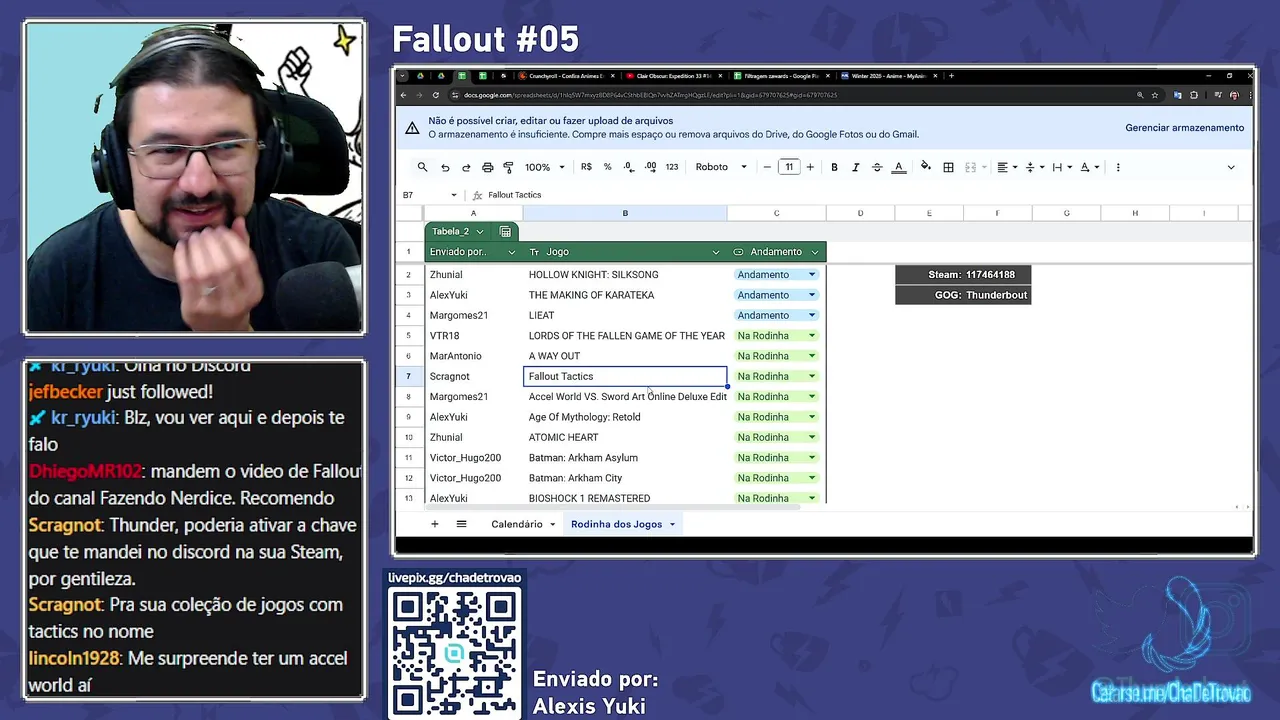Format cells as percent
Image resolution: width=1280 pixels, height=720 pixels.
[607, 167]
